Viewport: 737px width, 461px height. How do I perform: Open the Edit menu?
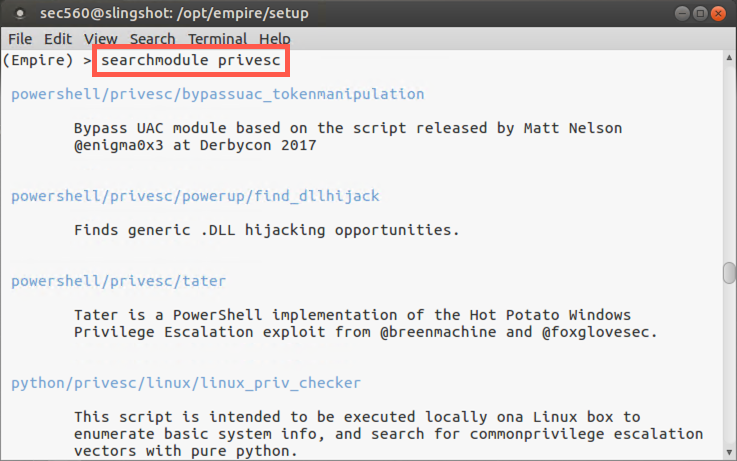pyautogui.click(x=58, y=39)
